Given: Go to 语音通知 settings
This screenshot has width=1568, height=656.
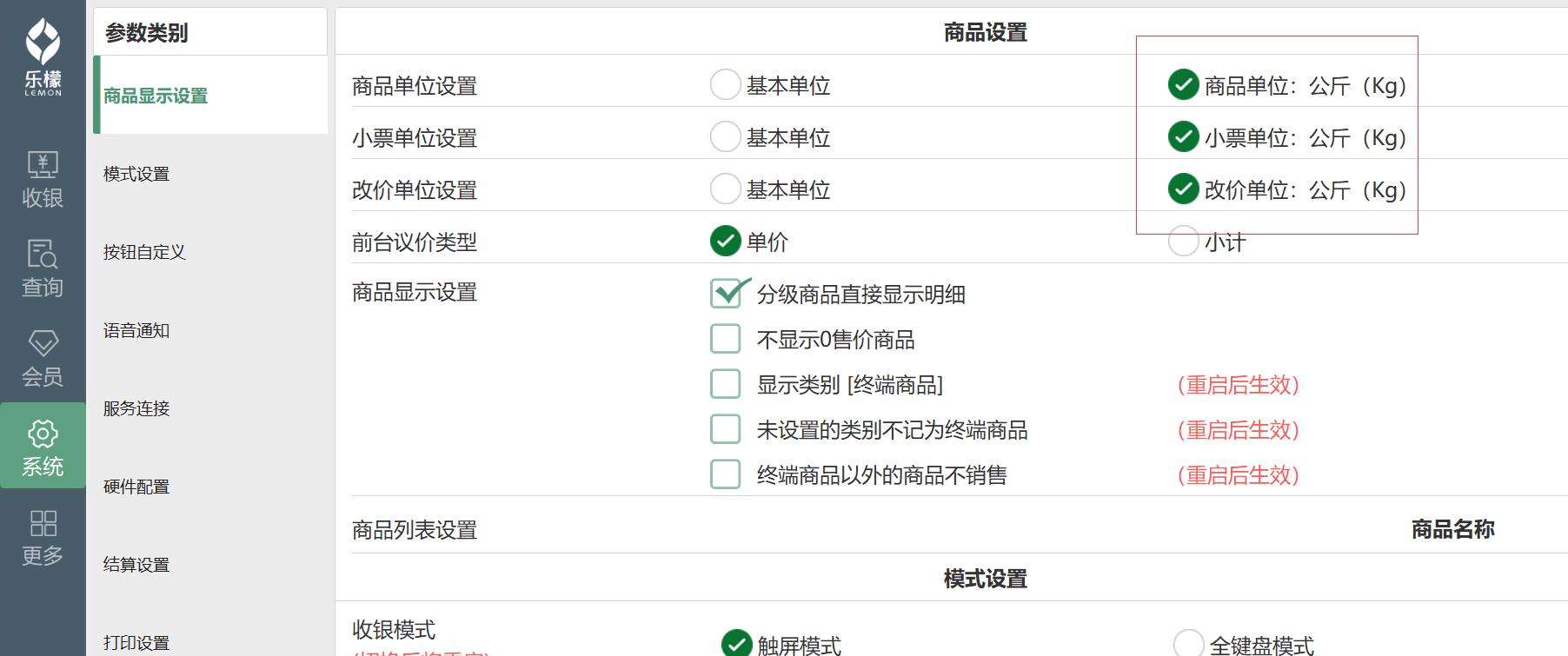Looking at the screenshot, I should point(136,330).
